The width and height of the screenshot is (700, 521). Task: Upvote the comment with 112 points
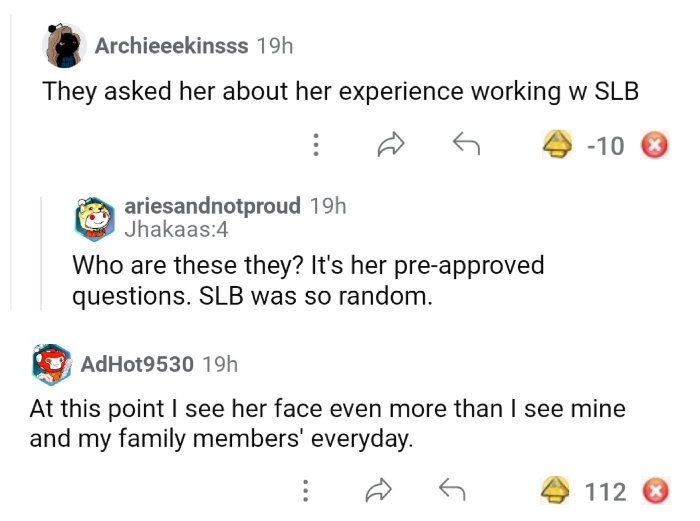[x=554, y=490]
